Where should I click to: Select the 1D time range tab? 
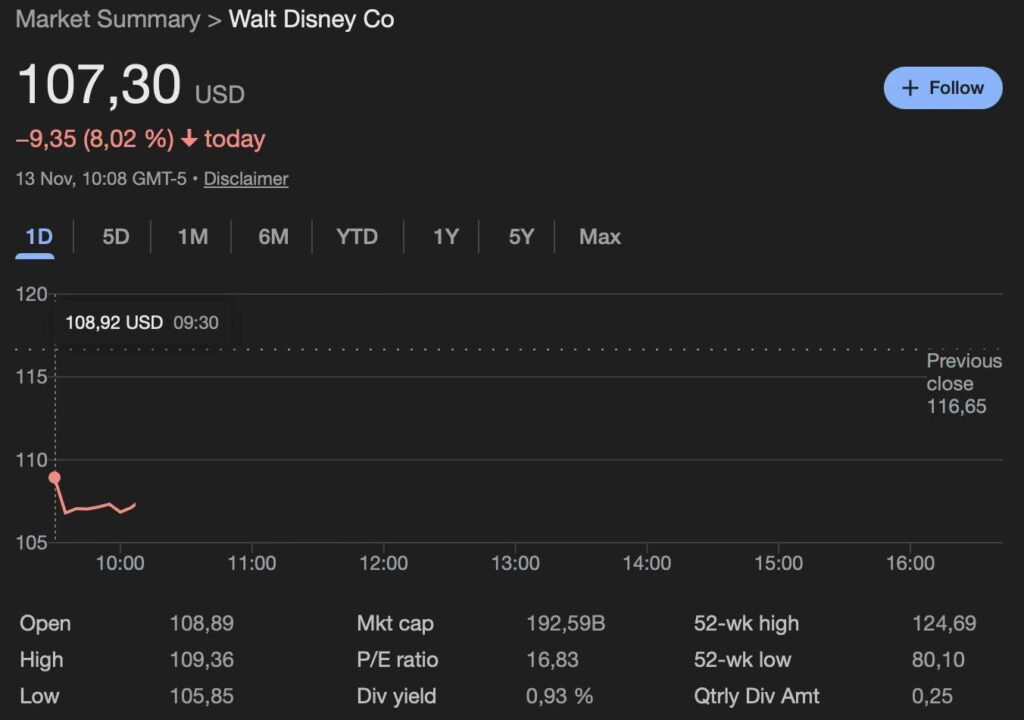[x=38, y=237]
